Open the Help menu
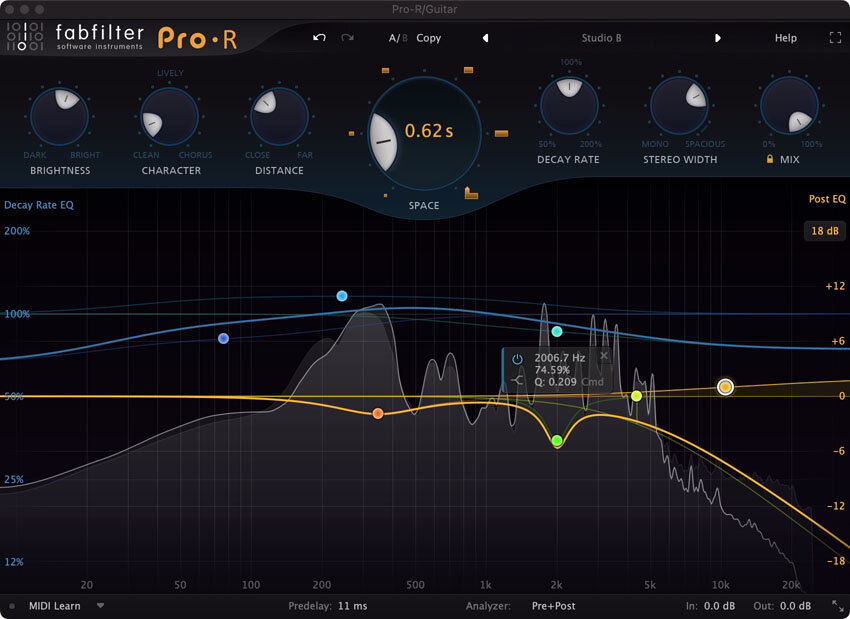The image size is (850, 619). click(786, 37)
